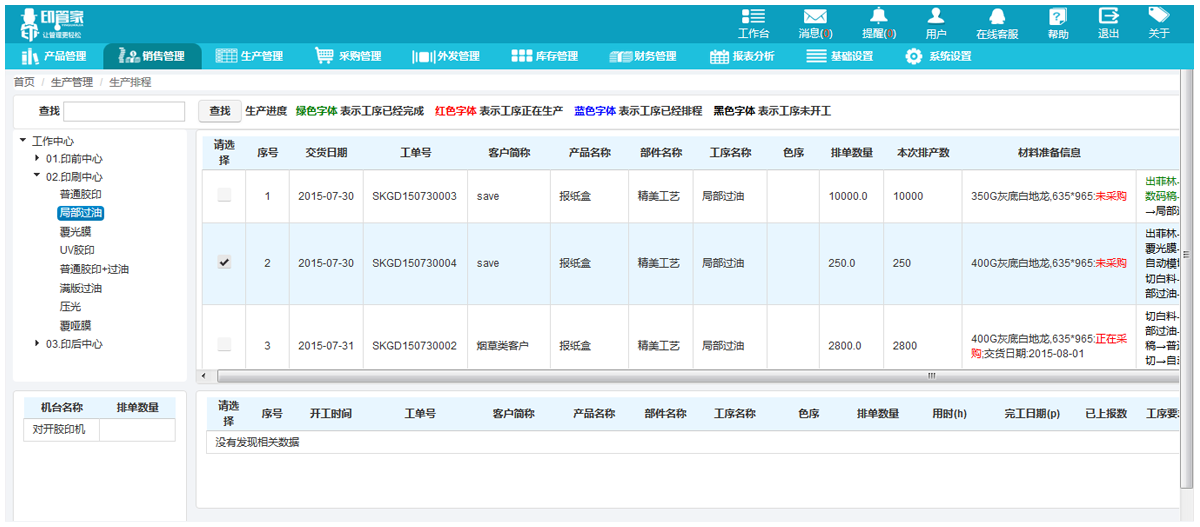Screen dimensions: 1200x527
Task: Click work order SKGD150730002 cell
Action: tap(414, 346)
